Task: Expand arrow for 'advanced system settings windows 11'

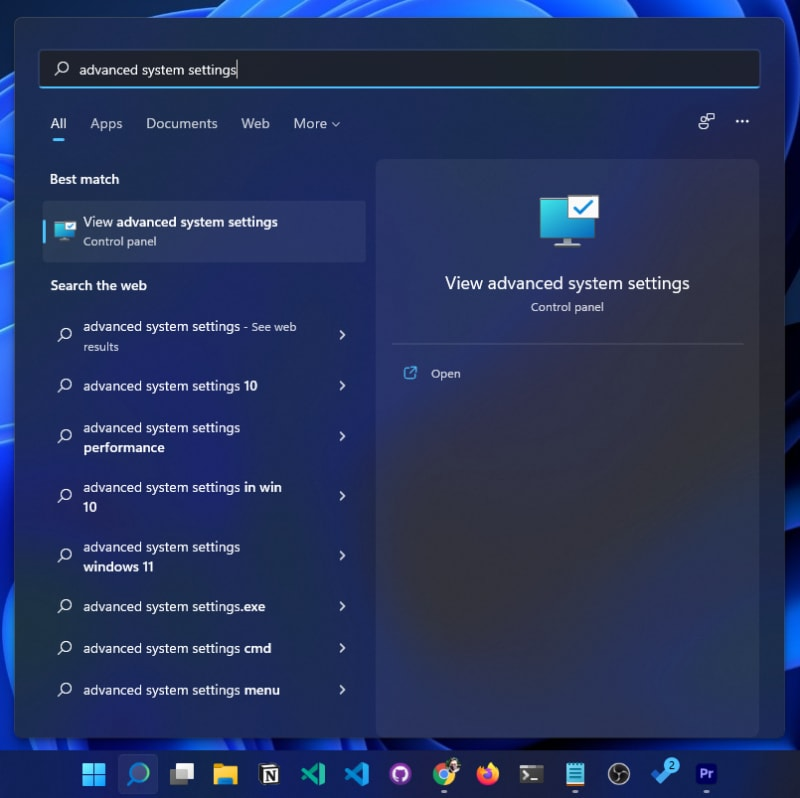Action: coord(342,556)
